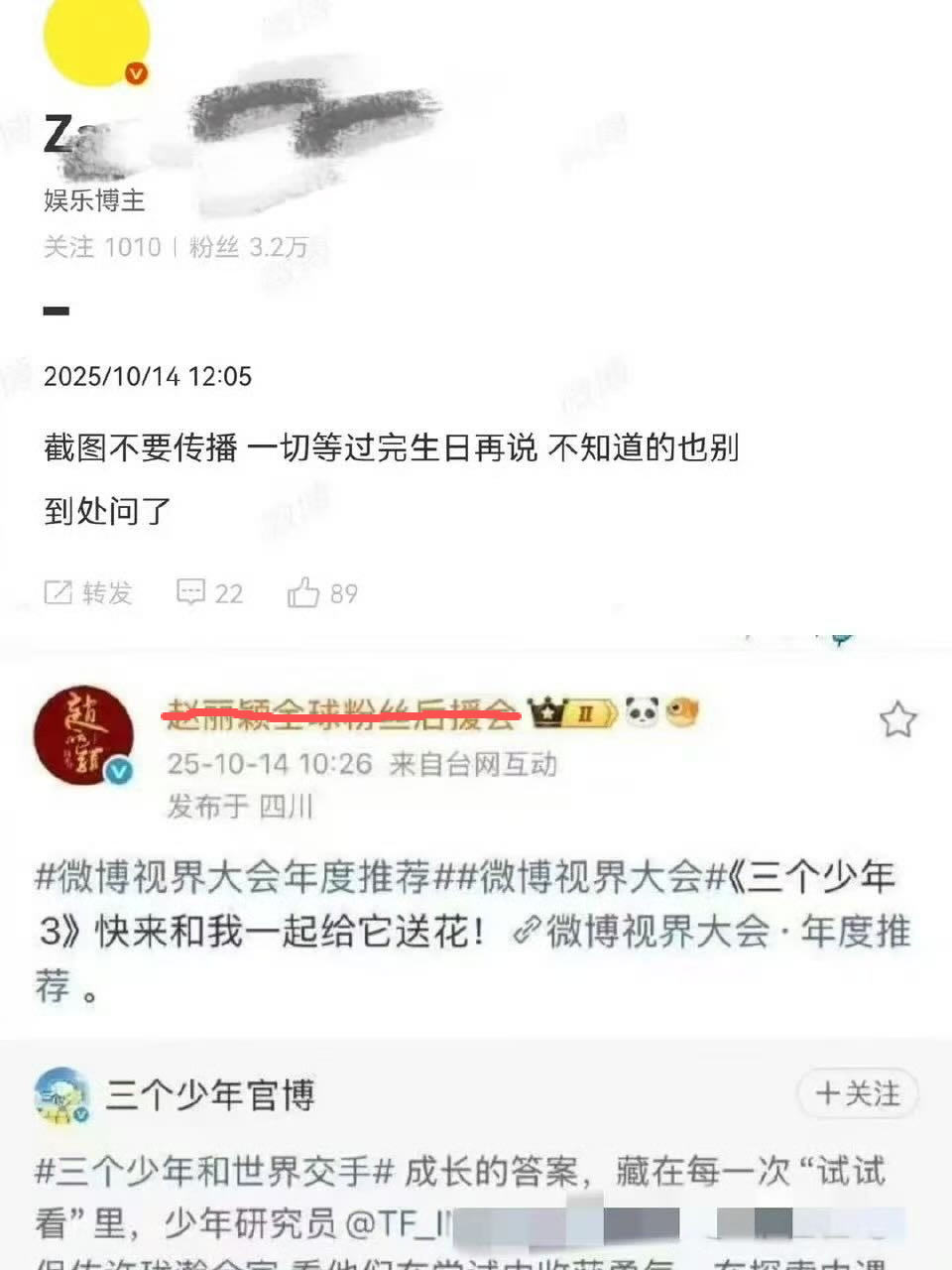Tap the orange verified badge on yellow avatar

tap(136, 73)
